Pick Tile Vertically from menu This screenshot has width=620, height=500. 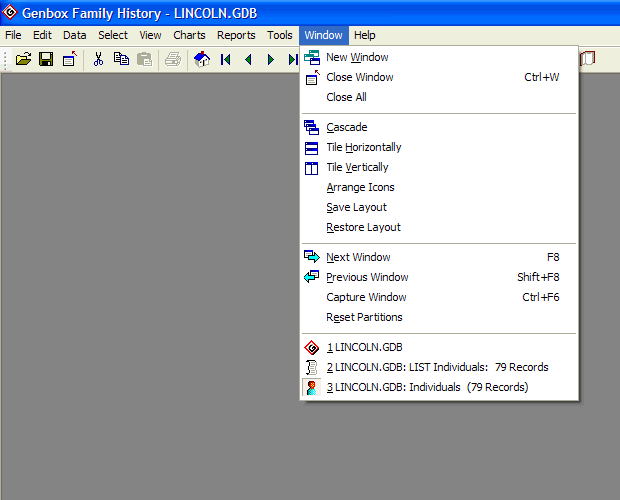tap(357, 167)
